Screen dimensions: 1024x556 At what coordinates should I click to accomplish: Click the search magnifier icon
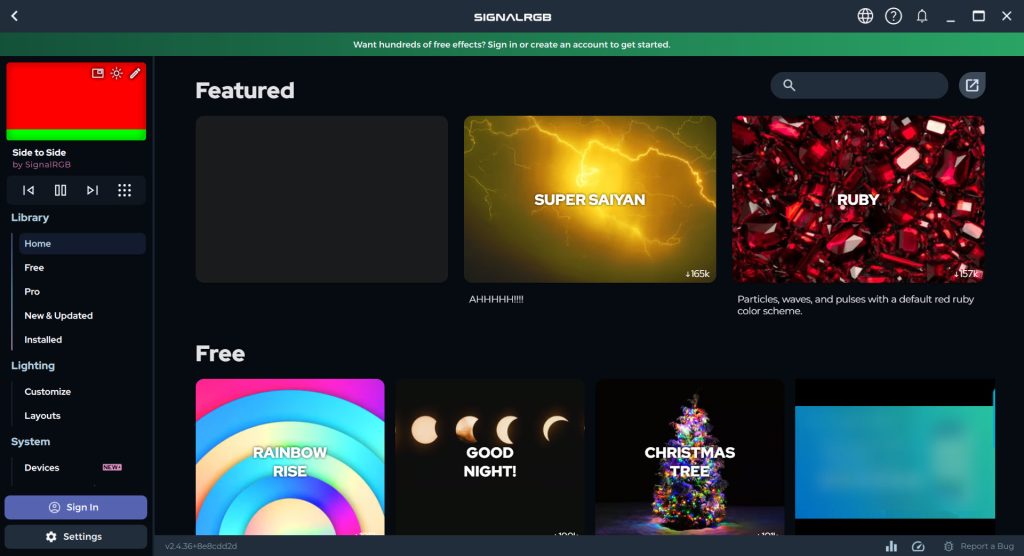(789, 85)
